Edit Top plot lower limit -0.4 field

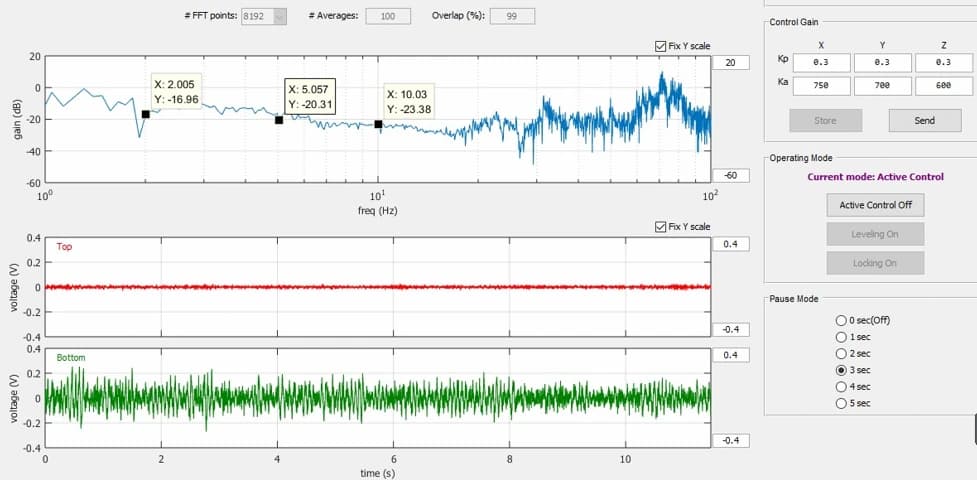[x=731, y=330]
